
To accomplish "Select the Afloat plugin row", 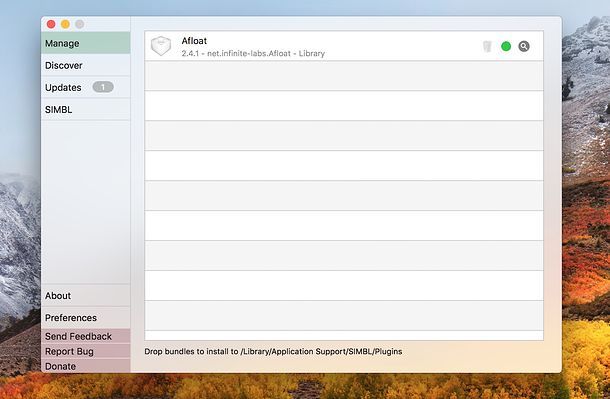I will point(344,46).
